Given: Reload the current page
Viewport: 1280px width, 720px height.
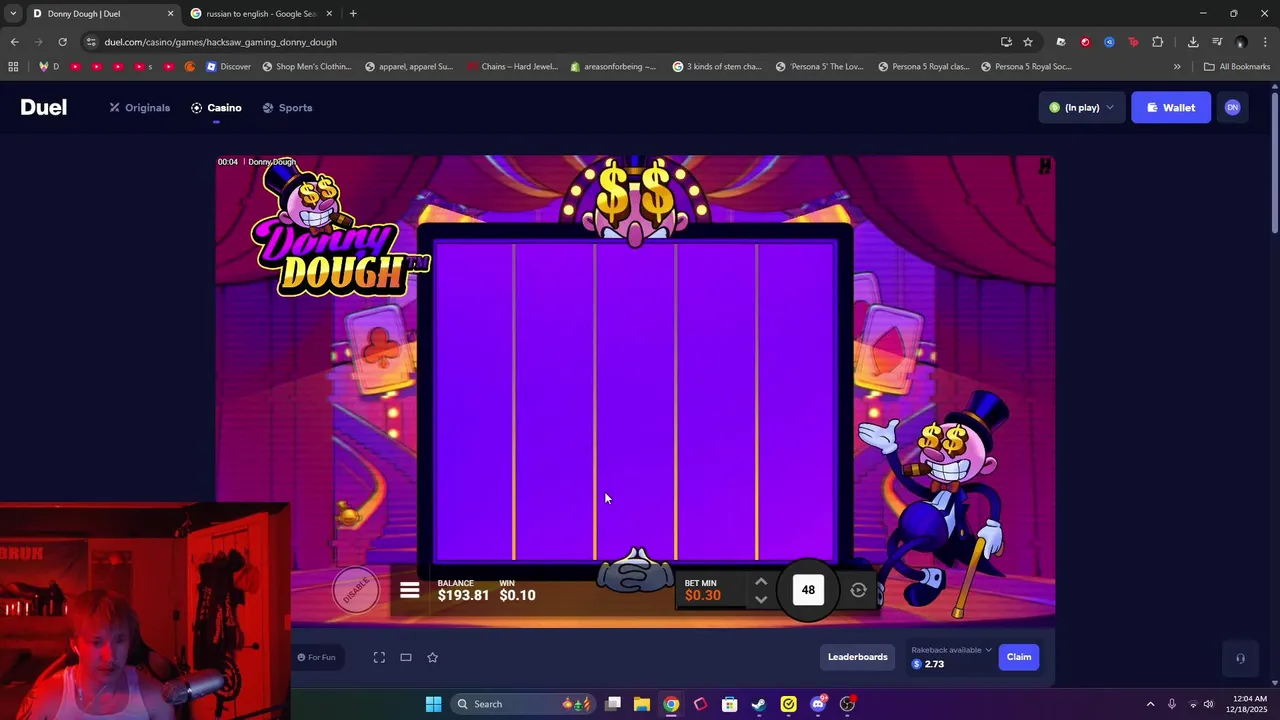Looking at the screenshot, I should tap(62, 42).
